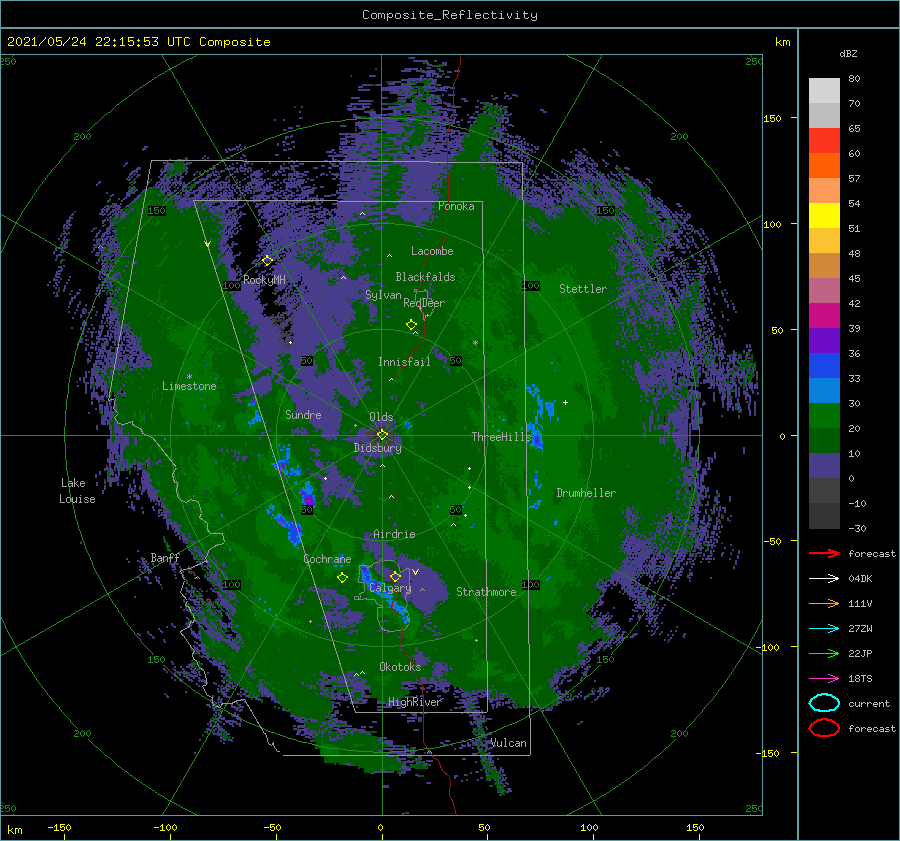This screenshot has height=841, width=900.
Task: Click the ThreeHills label
Action: tap(502, 437)
